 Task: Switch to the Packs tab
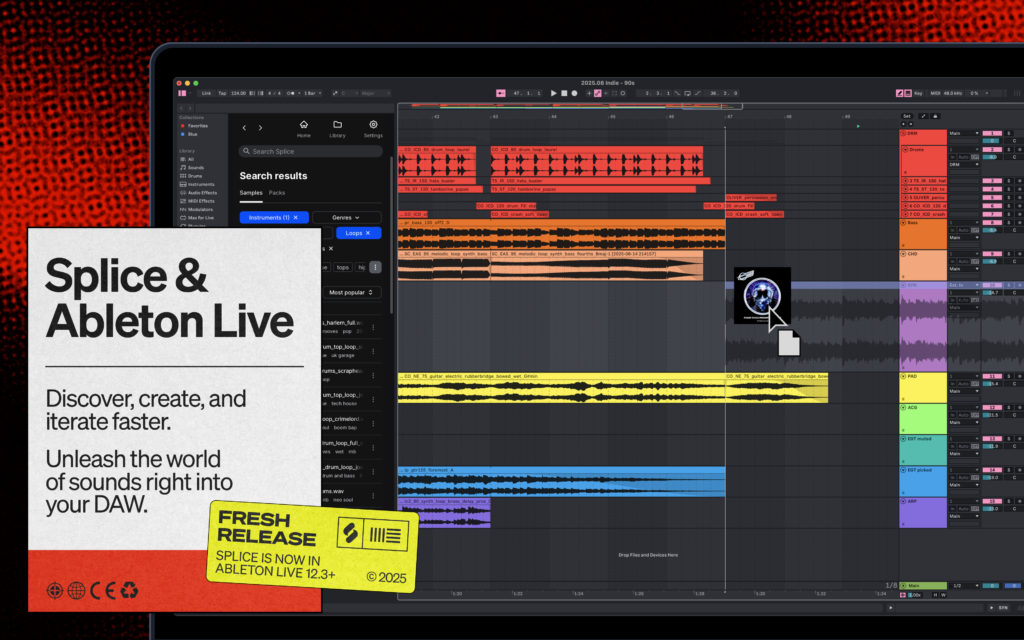277,192
